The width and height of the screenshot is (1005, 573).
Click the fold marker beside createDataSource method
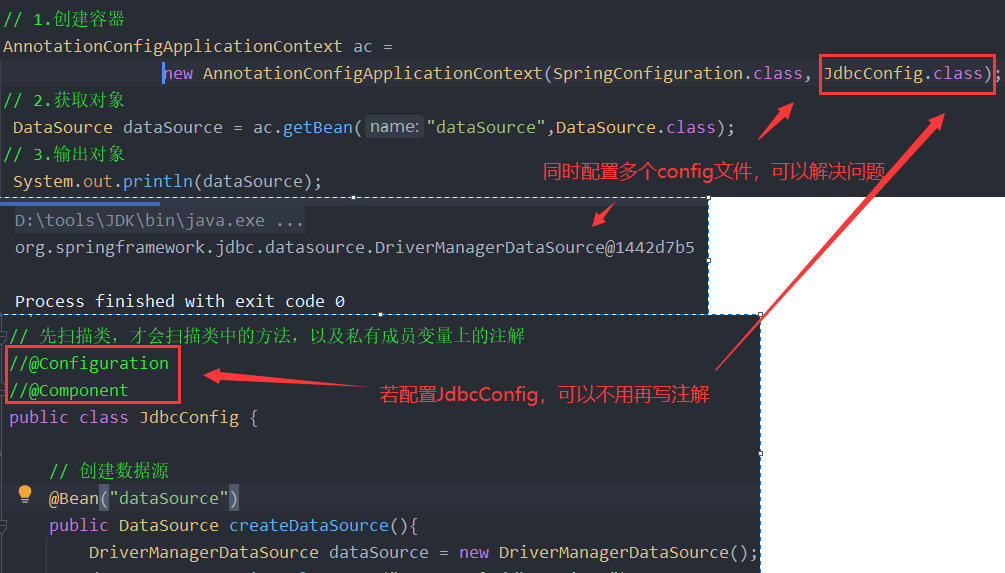click(3, 526)
